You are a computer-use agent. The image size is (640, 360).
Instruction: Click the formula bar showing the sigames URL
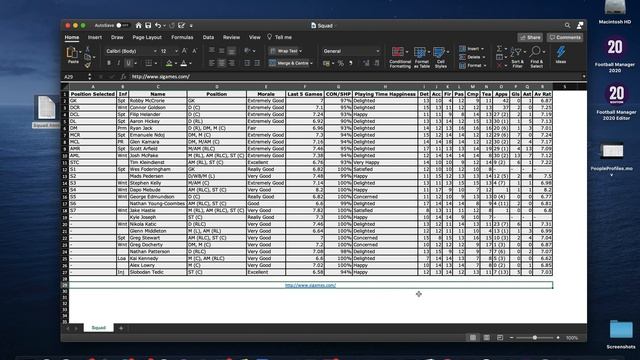(355, 76)
